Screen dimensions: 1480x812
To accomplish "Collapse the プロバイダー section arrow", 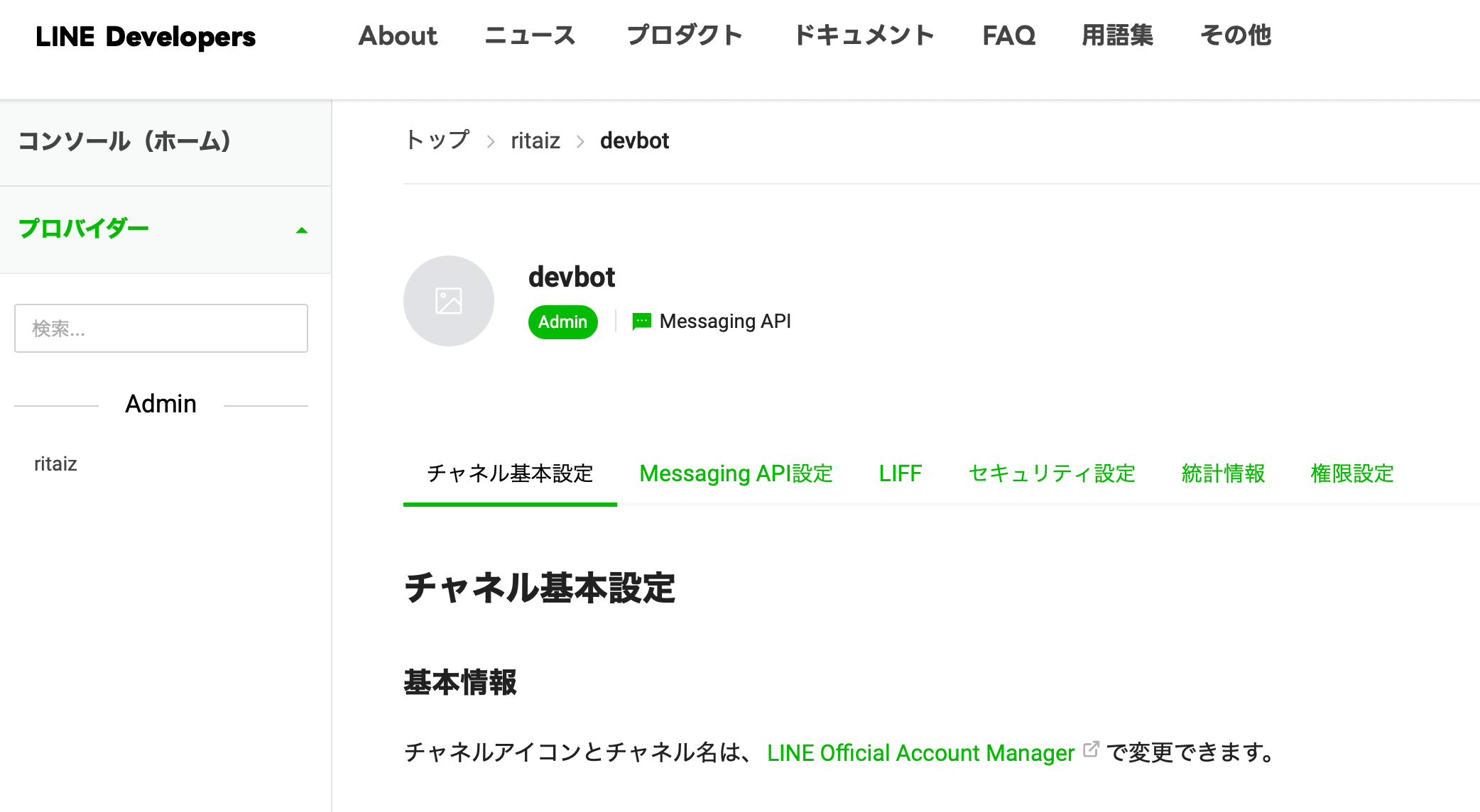I will point(302,230).
